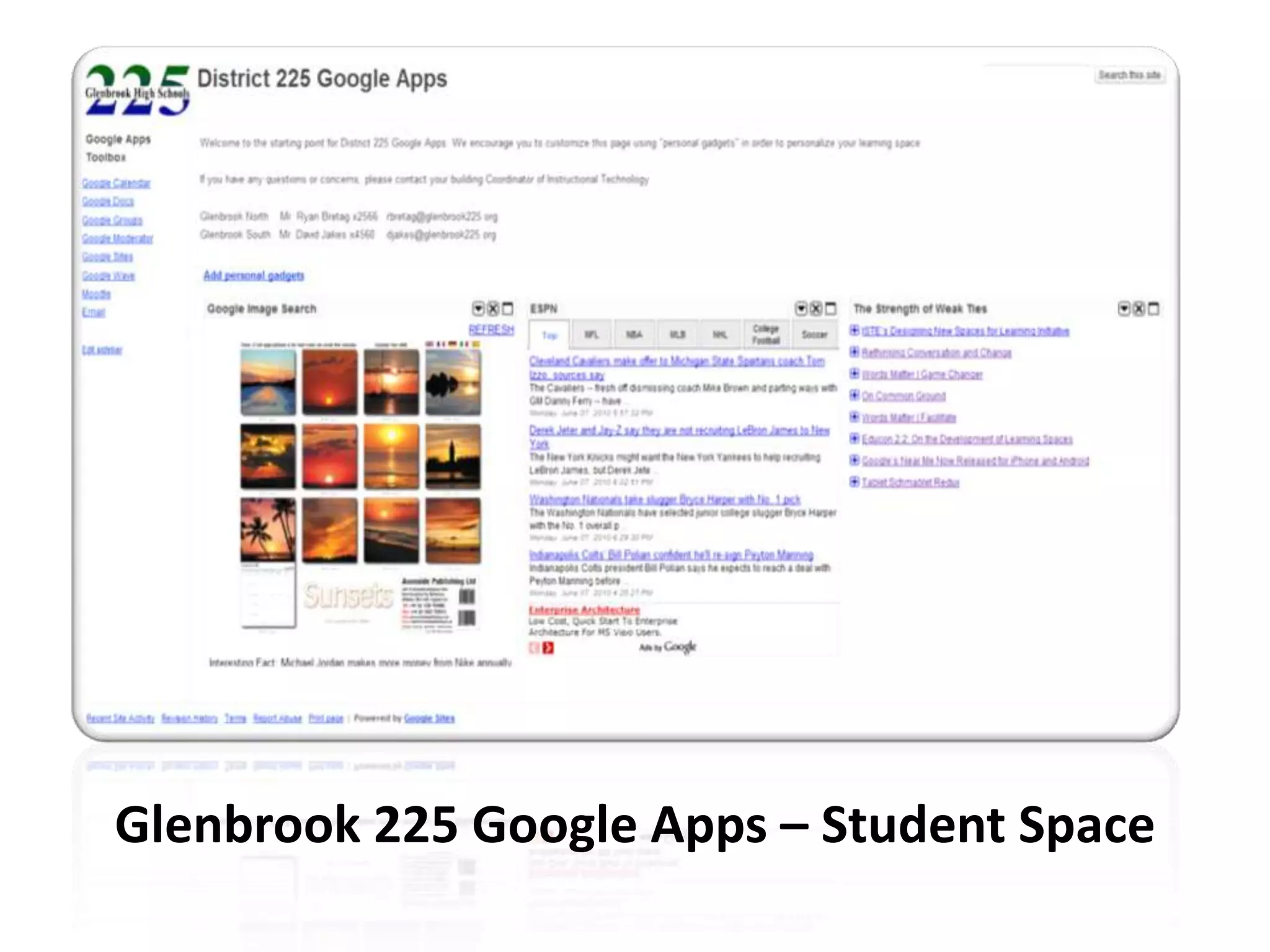The height and width of the screenshot is (952, 1270).
Task: Switch to the NHL tab
Action: pos(719,335)
